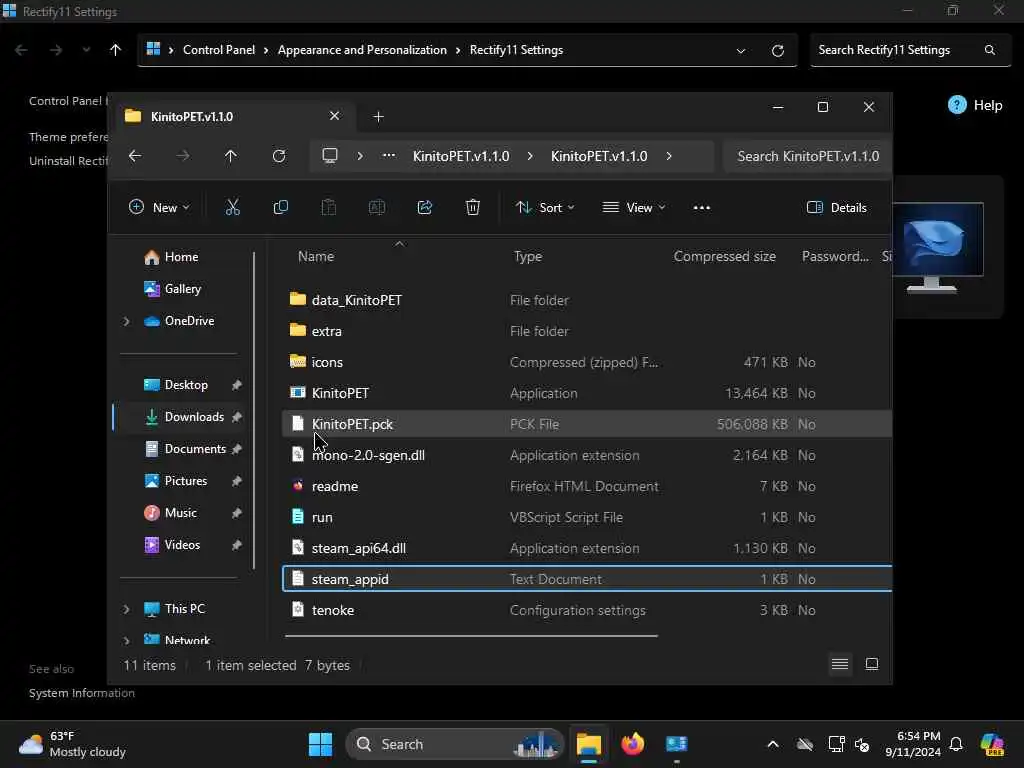Click the taskbar Search box
Image resolution: width=1024 pixels, height=768 pixels.
[455, 744]
